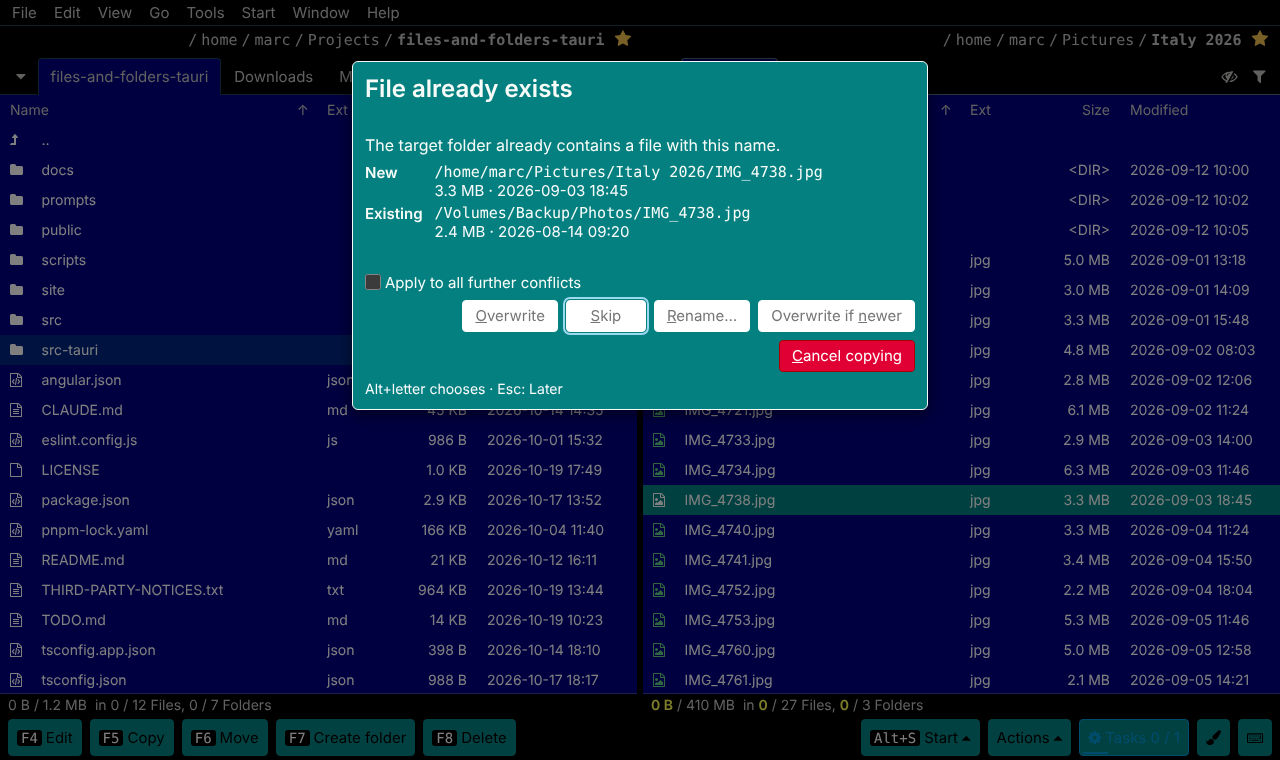Image resolution: width=1280 pixels, height=760 pixels.
Task: Open the View menu
Action: click(x=115, y=13)
